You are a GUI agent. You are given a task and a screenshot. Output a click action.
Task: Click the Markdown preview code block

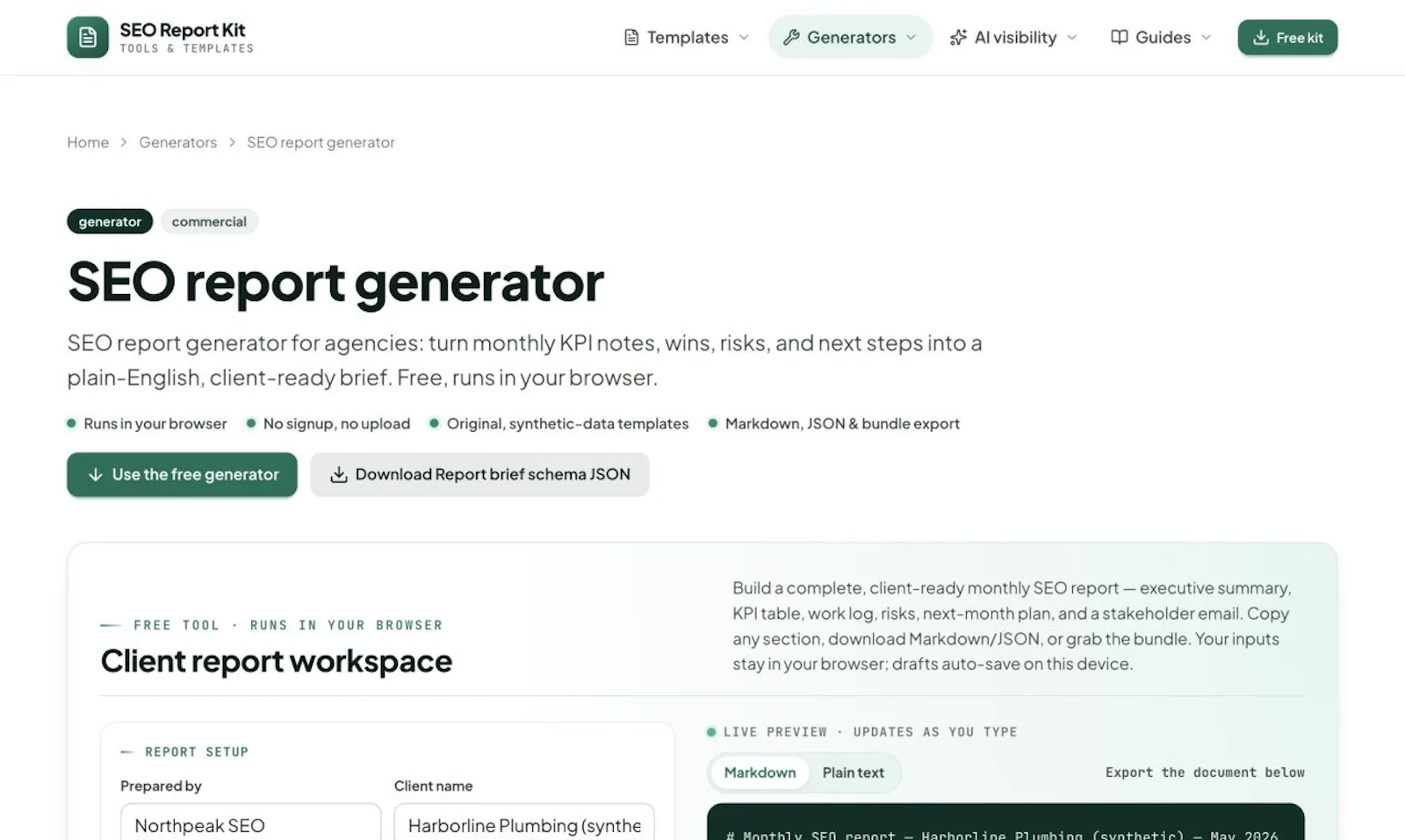pos(1005,822)
